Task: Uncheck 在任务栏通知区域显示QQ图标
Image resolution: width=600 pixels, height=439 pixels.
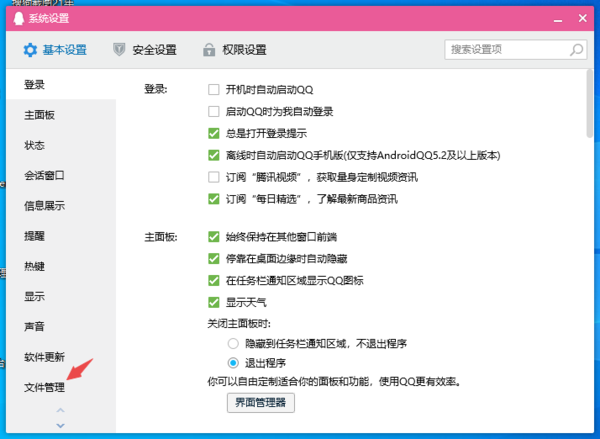Action: coord(214,281)
